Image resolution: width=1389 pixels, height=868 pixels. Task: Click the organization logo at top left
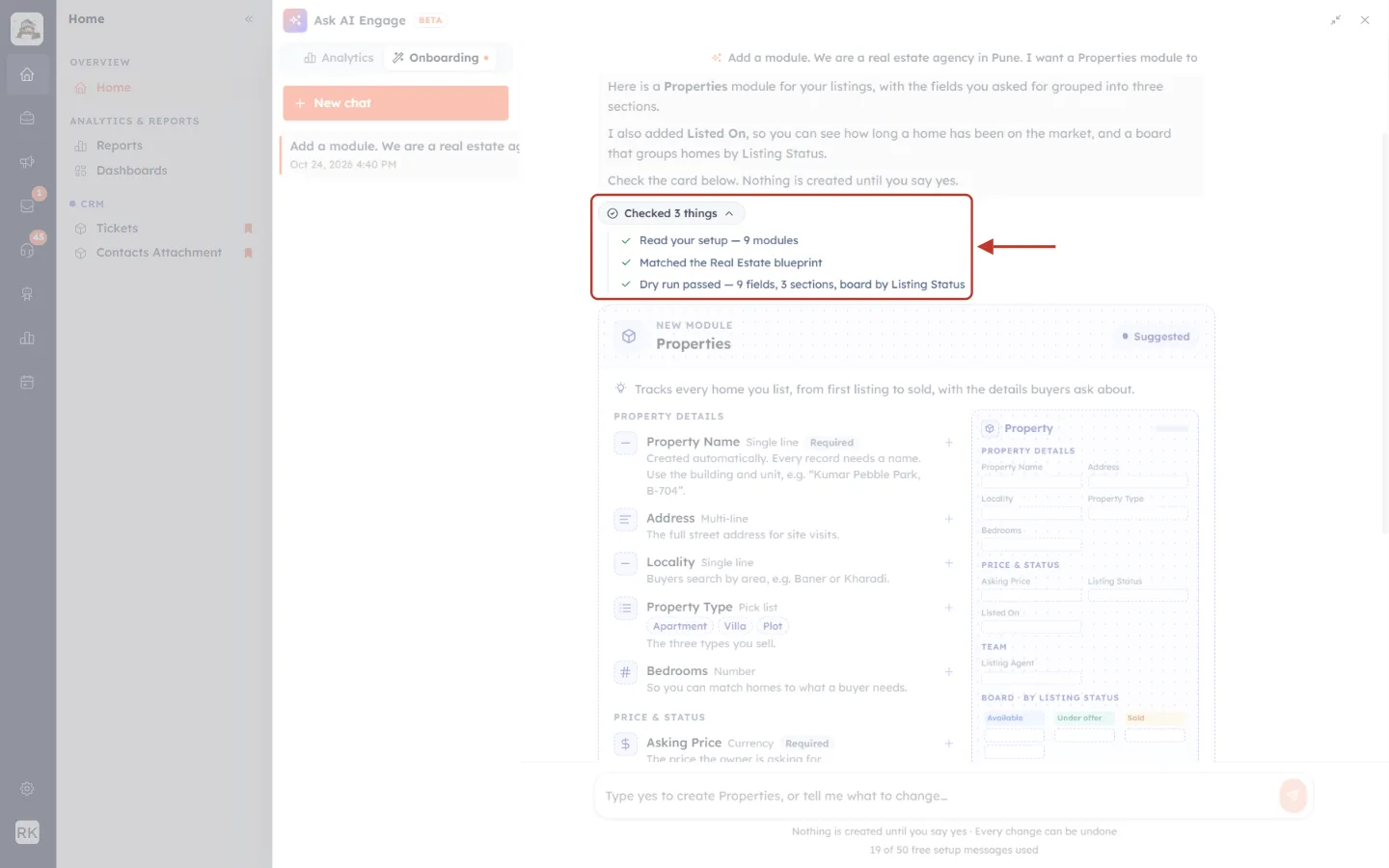click(x=27, y=29)
